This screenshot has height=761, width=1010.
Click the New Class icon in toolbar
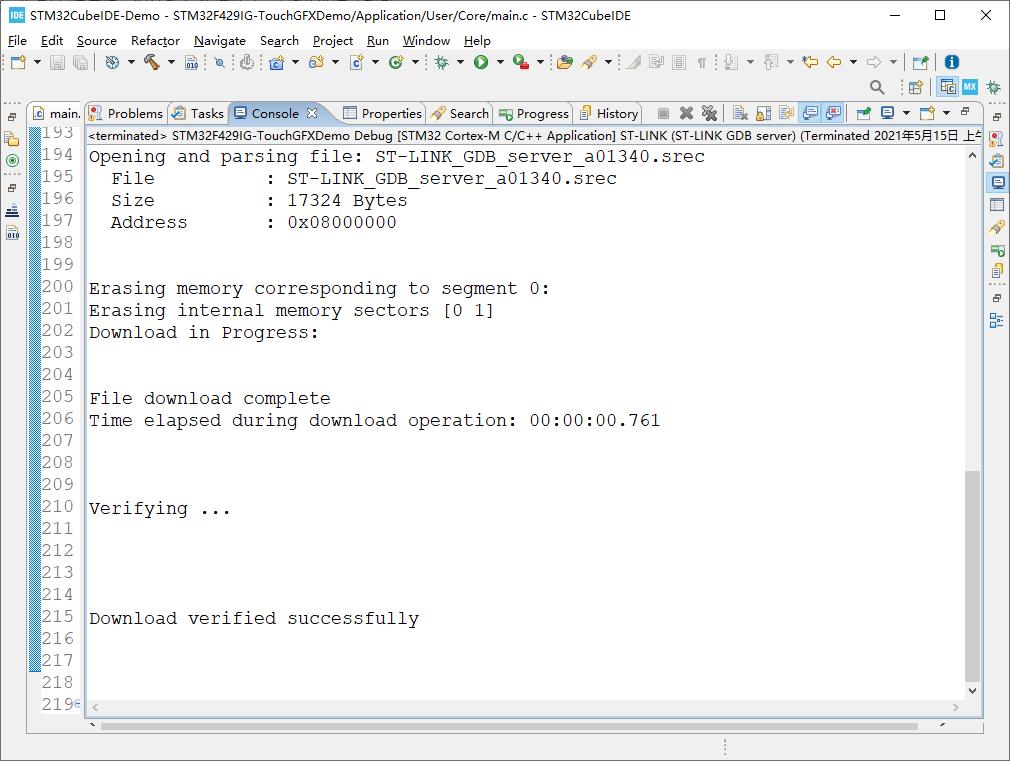coord(396,62)
